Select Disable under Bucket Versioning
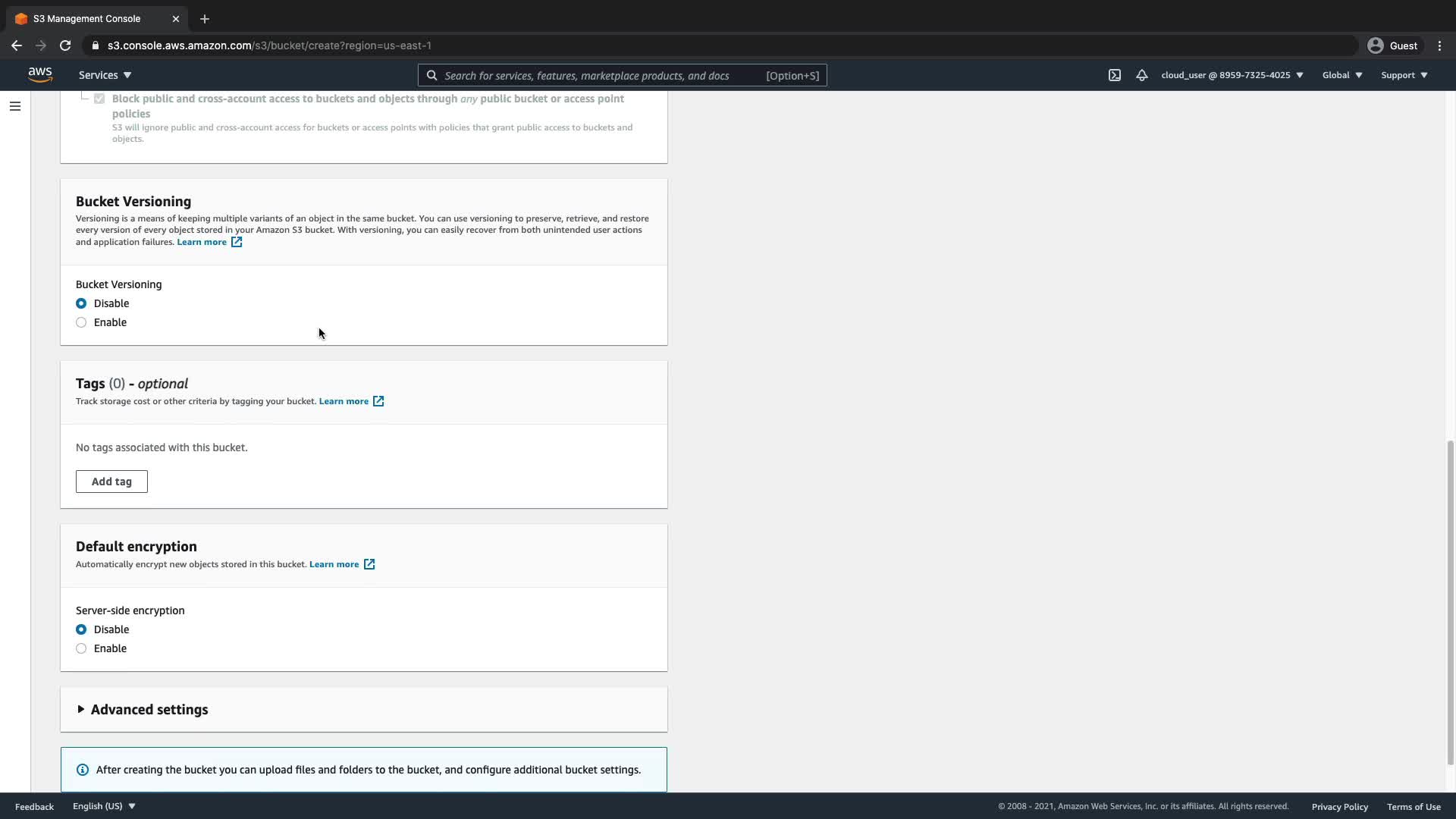 (81, 303)
